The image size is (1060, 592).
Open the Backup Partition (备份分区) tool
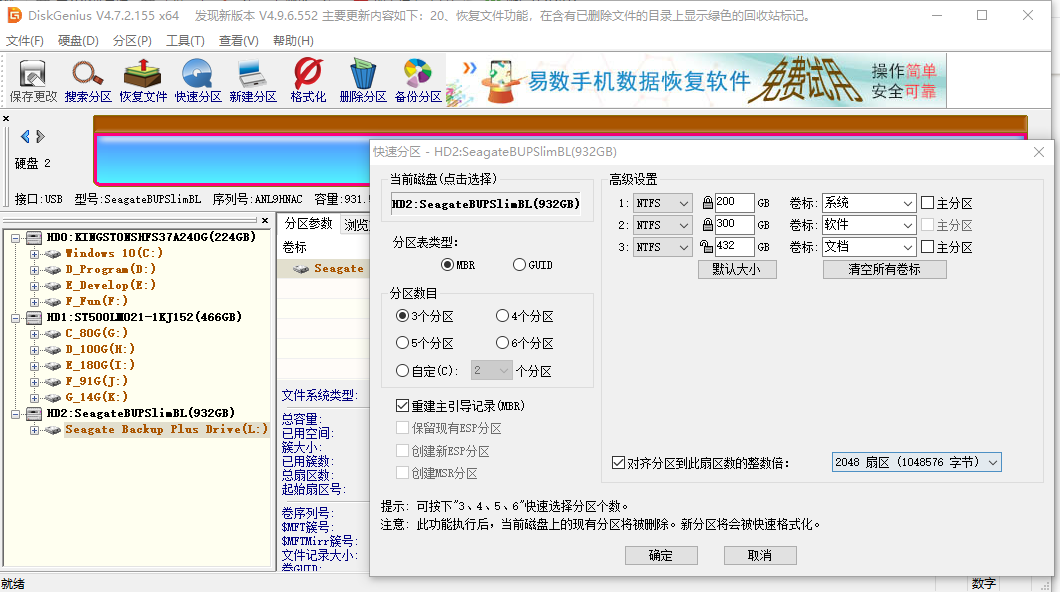click(418, 81)
